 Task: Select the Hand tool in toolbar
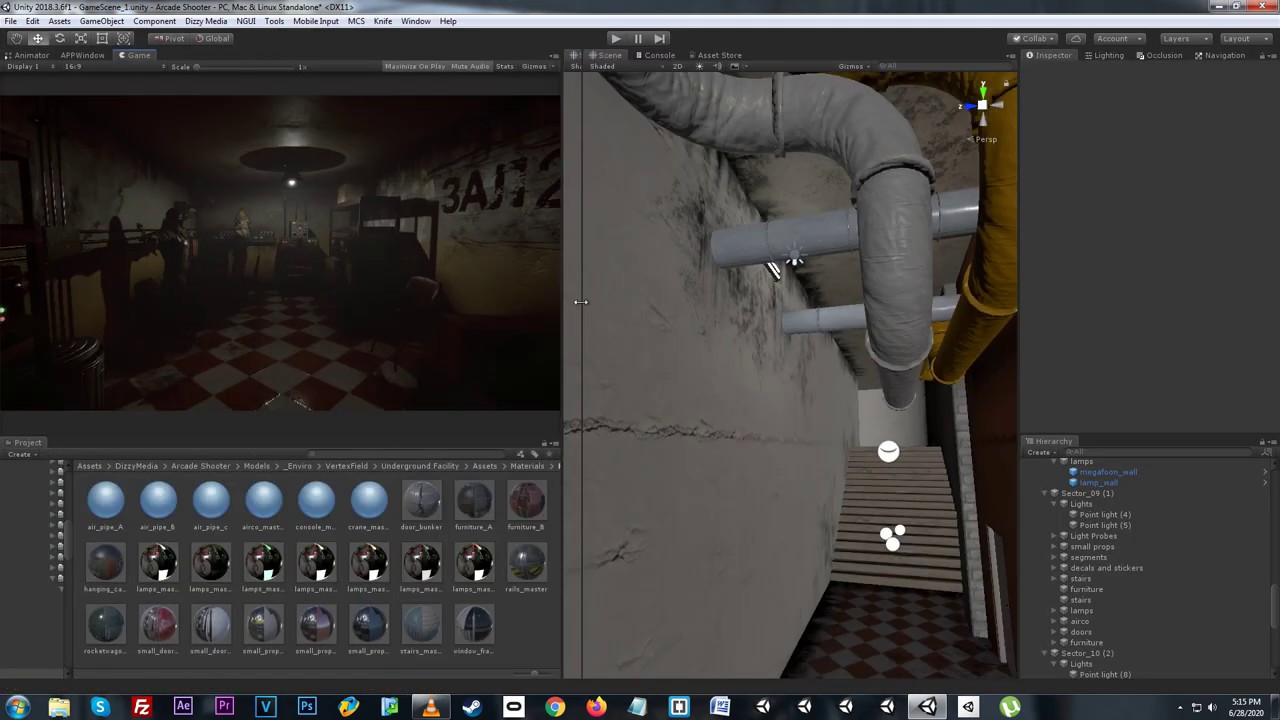click(16, 38)
